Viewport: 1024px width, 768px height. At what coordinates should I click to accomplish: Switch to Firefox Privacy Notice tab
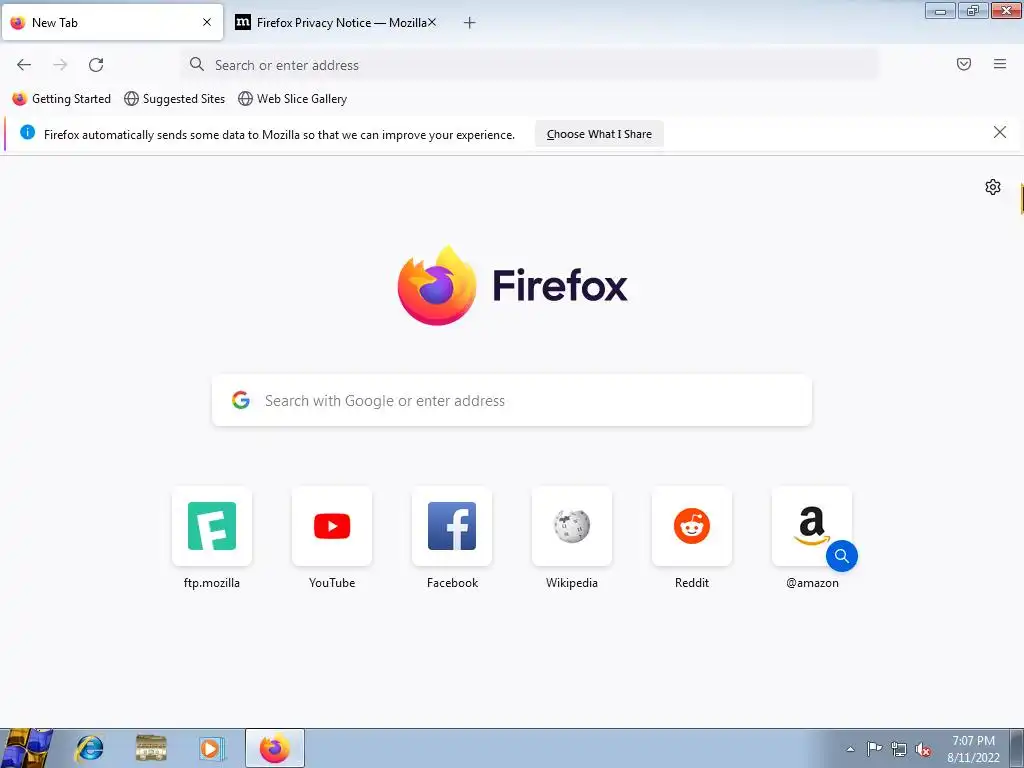(x=335, y=23)
